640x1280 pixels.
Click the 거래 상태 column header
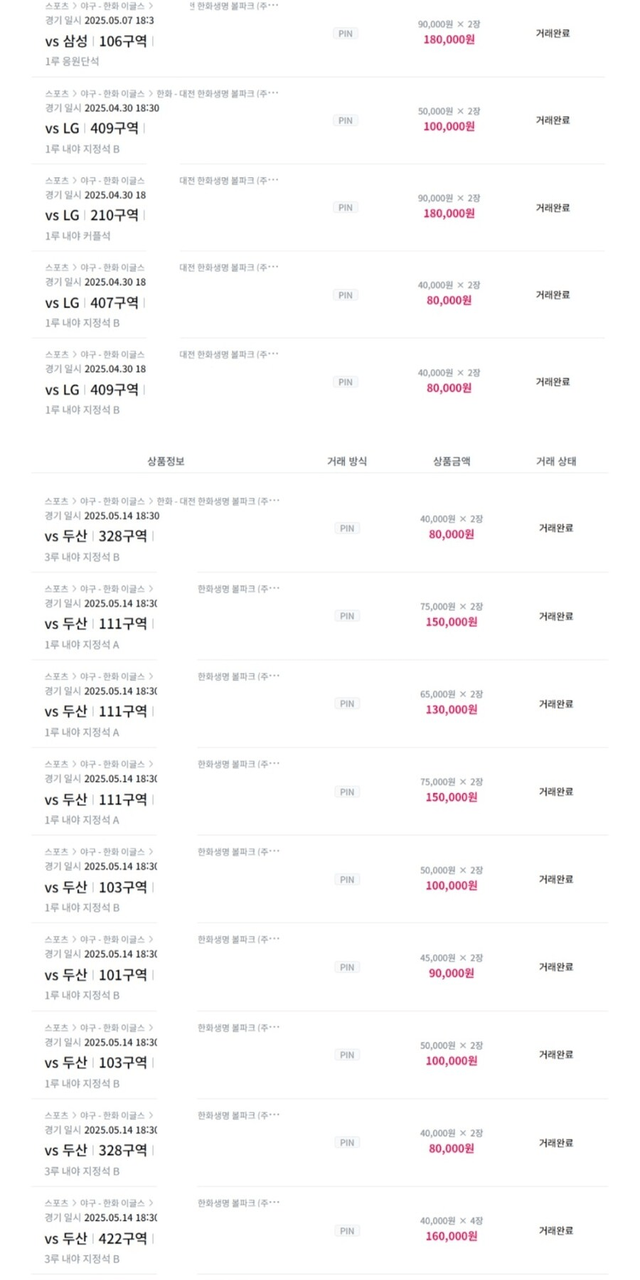[x=556, y=462]
